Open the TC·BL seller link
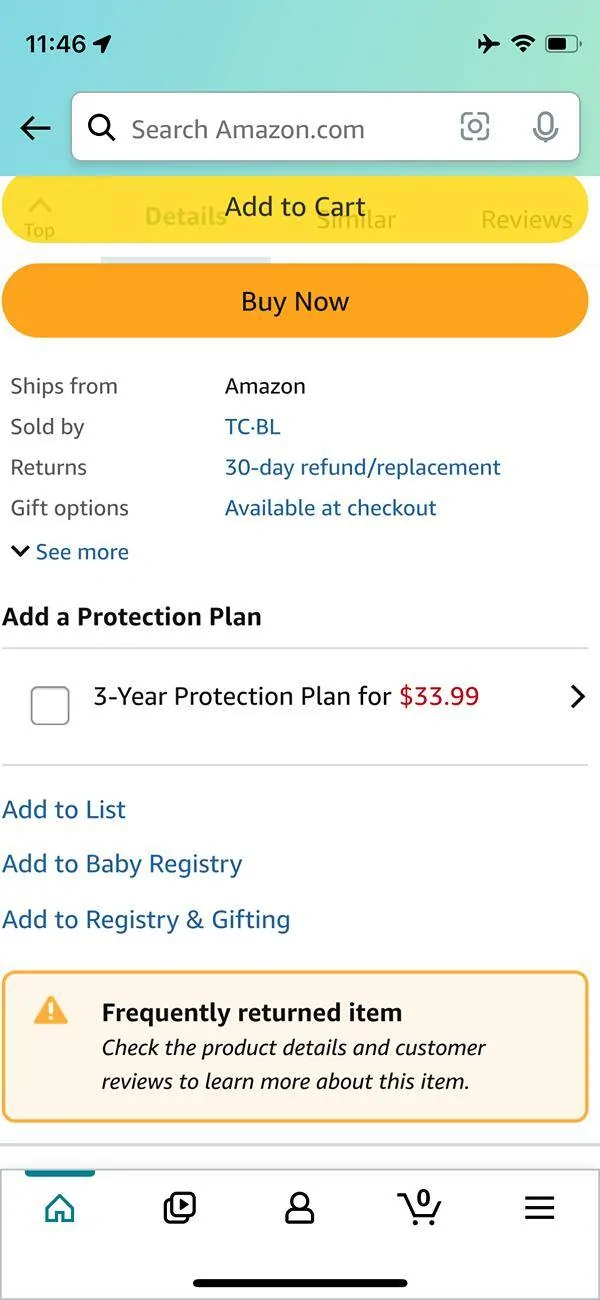The width and height of the screenshot is (600, 1300). pyautogui.click(x=253, y=427)
